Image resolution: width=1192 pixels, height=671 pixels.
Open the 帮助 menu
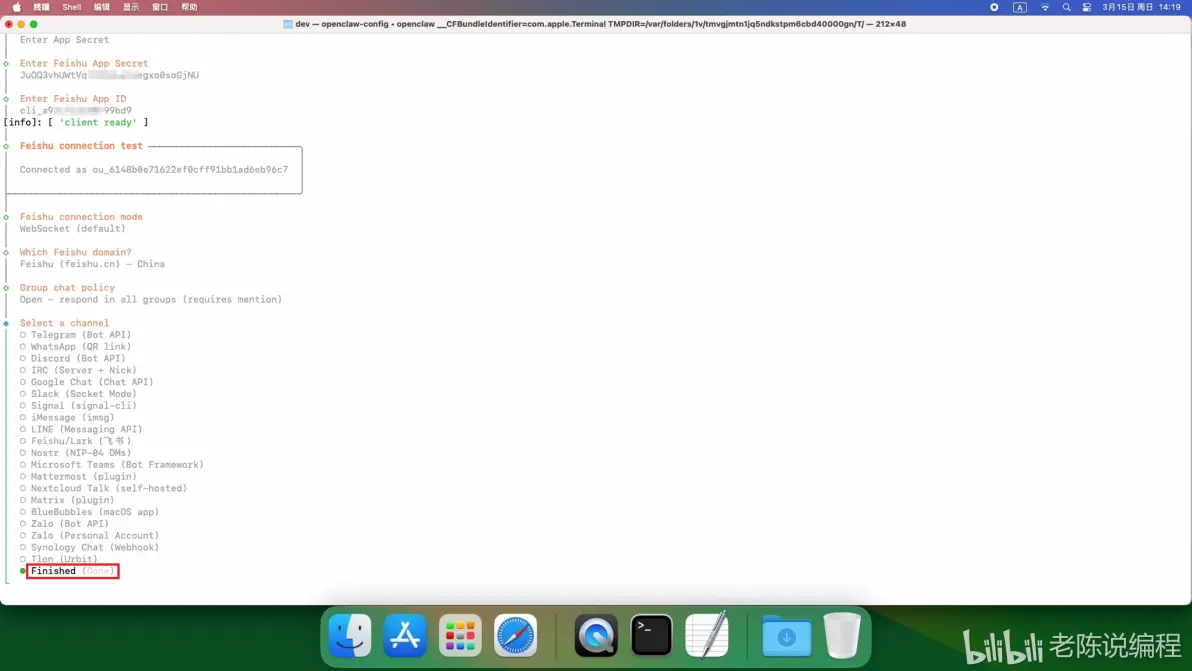(189, 7)
